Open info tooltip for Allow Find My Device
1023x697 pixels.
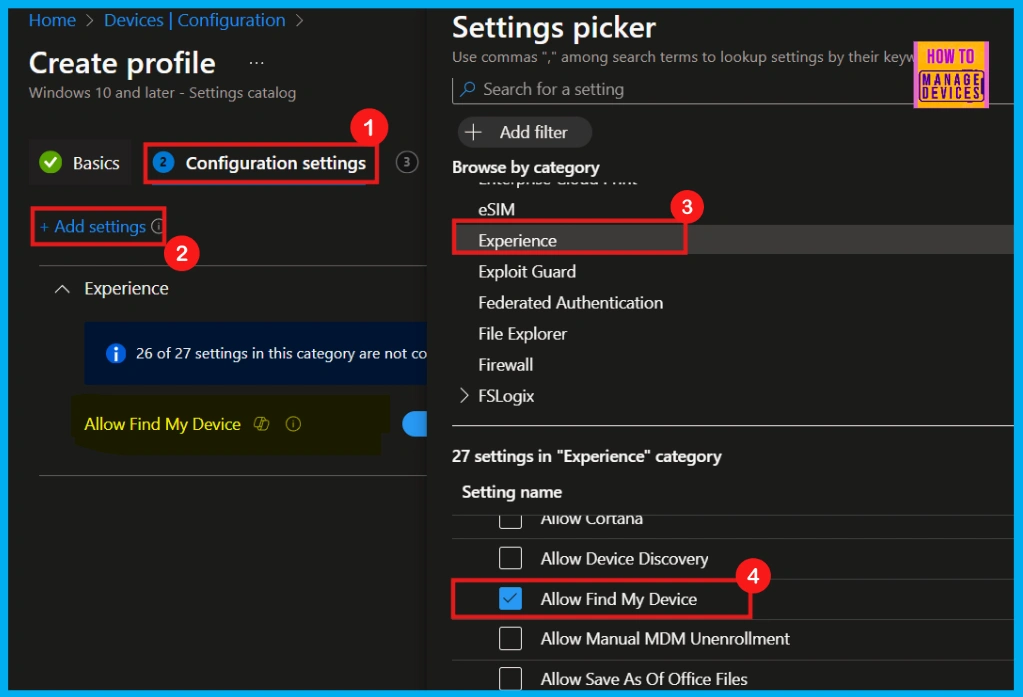click(x=294, y=424)
